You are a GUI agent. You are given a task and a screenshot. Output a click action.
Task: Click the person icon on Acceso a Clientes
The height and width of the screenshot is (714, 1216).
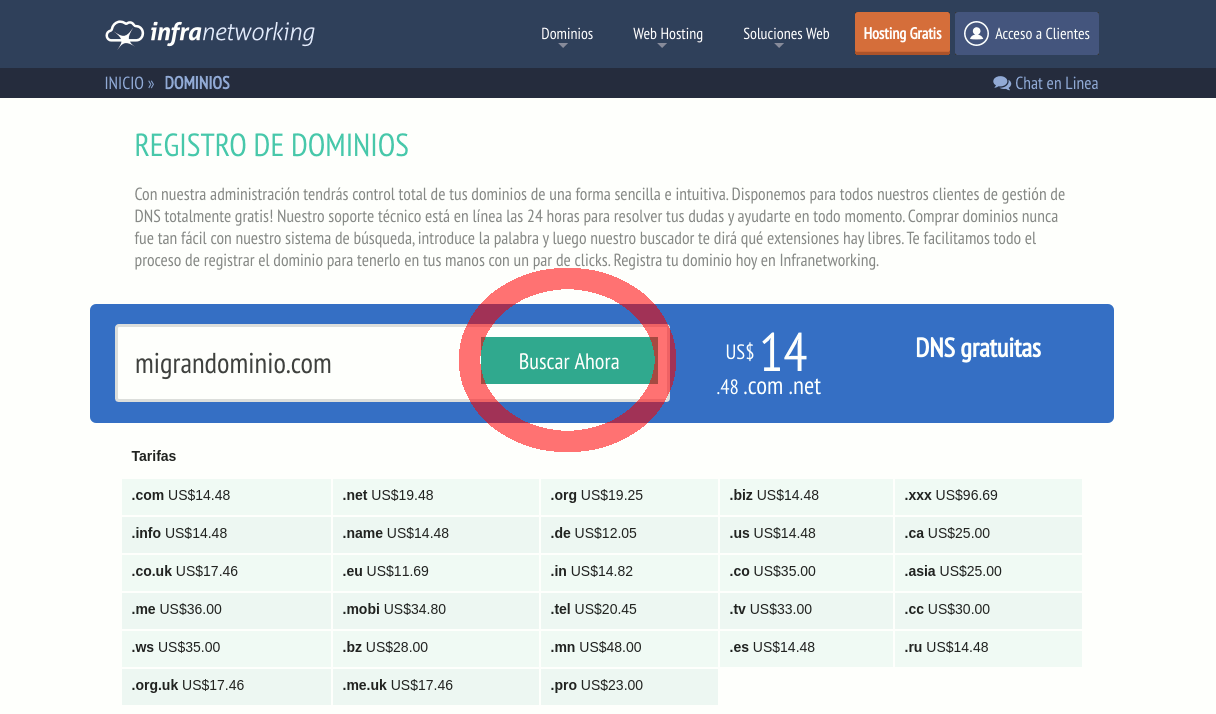(975, 33)
